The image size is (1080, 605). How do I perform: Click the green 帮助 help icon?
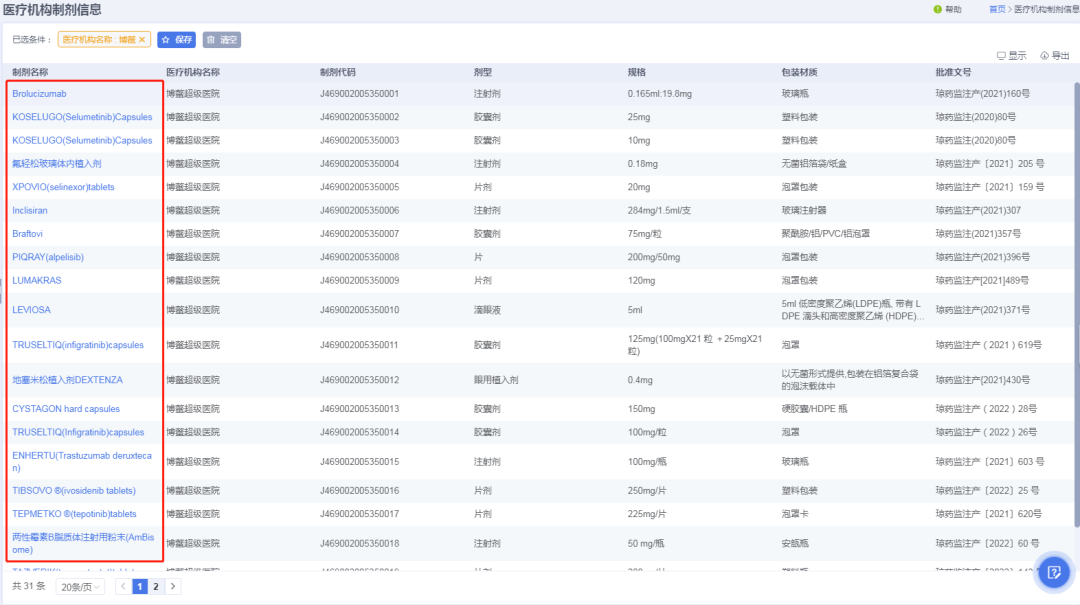click(937, 10)
